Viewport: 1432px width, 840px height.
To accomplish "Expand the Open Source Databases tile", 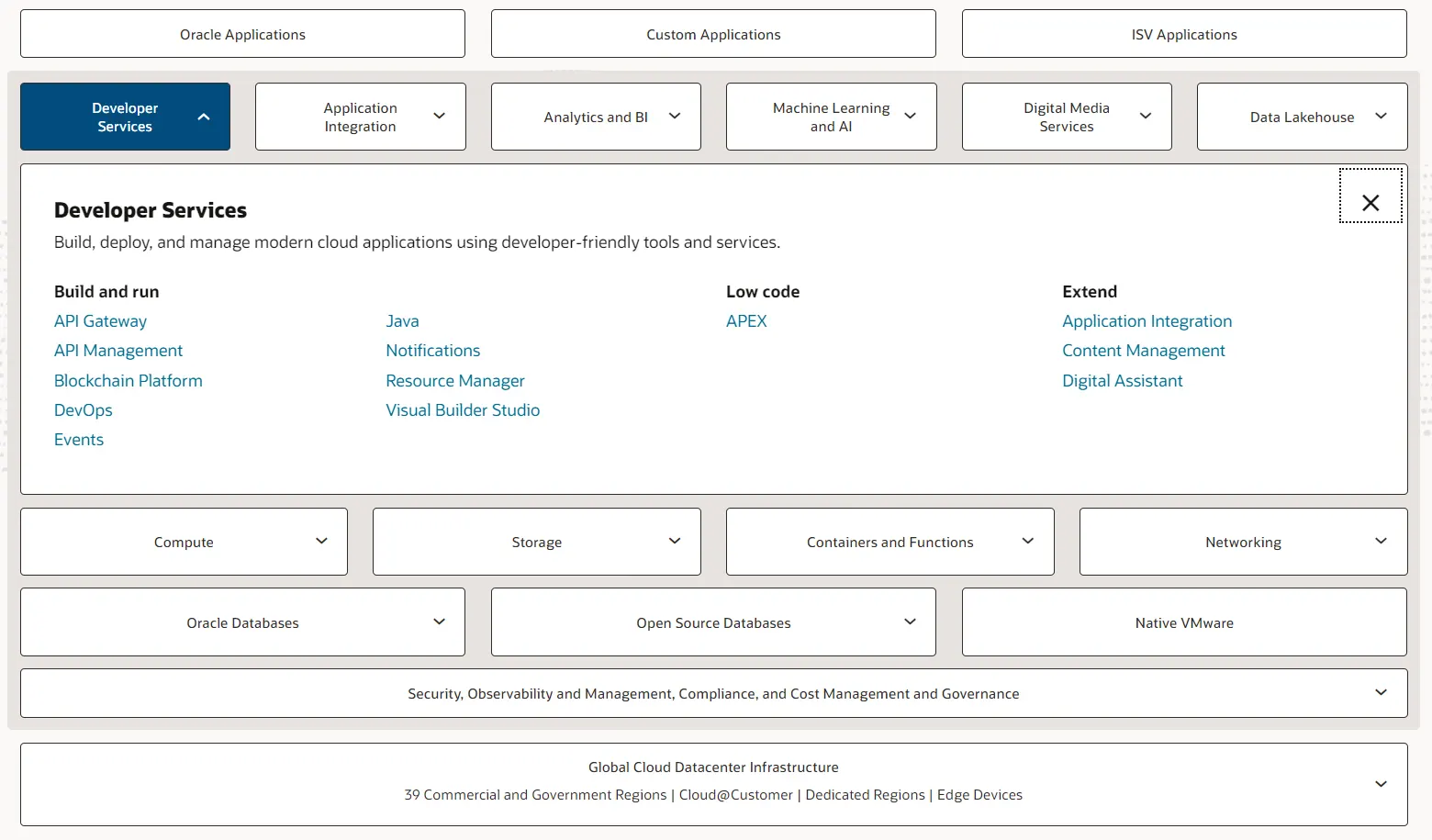I will click(713, 622).
